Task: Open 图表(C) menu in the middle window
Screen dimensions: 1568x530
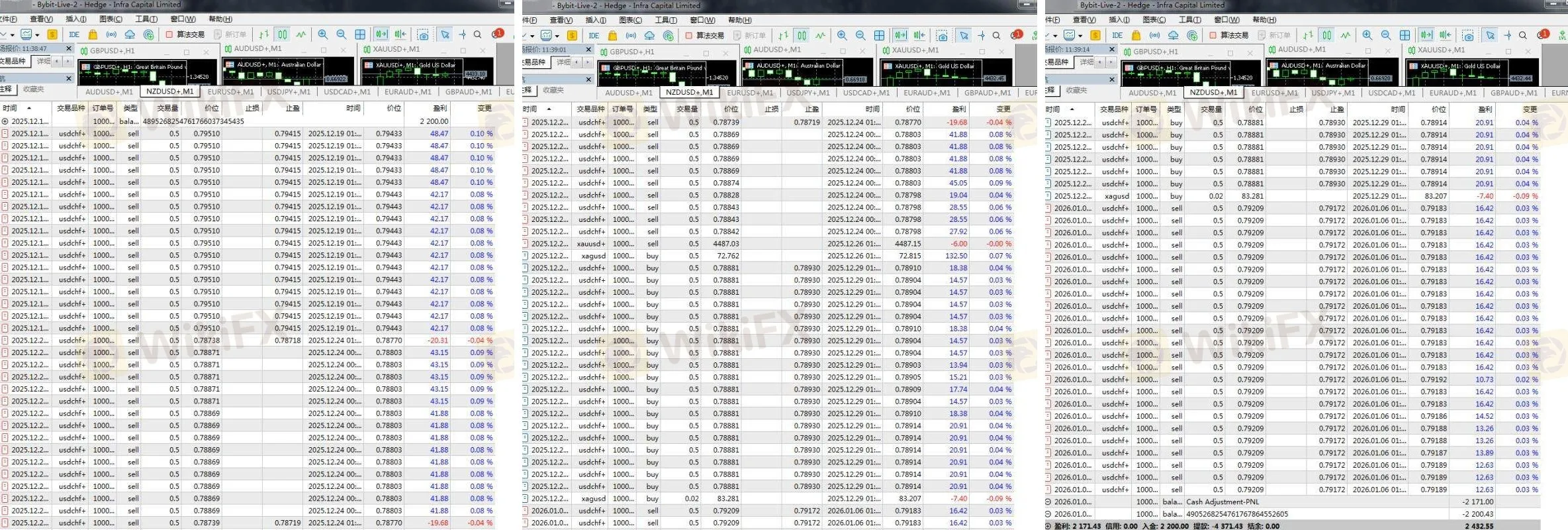Action: pyautogui.click(x=630, y=20)
